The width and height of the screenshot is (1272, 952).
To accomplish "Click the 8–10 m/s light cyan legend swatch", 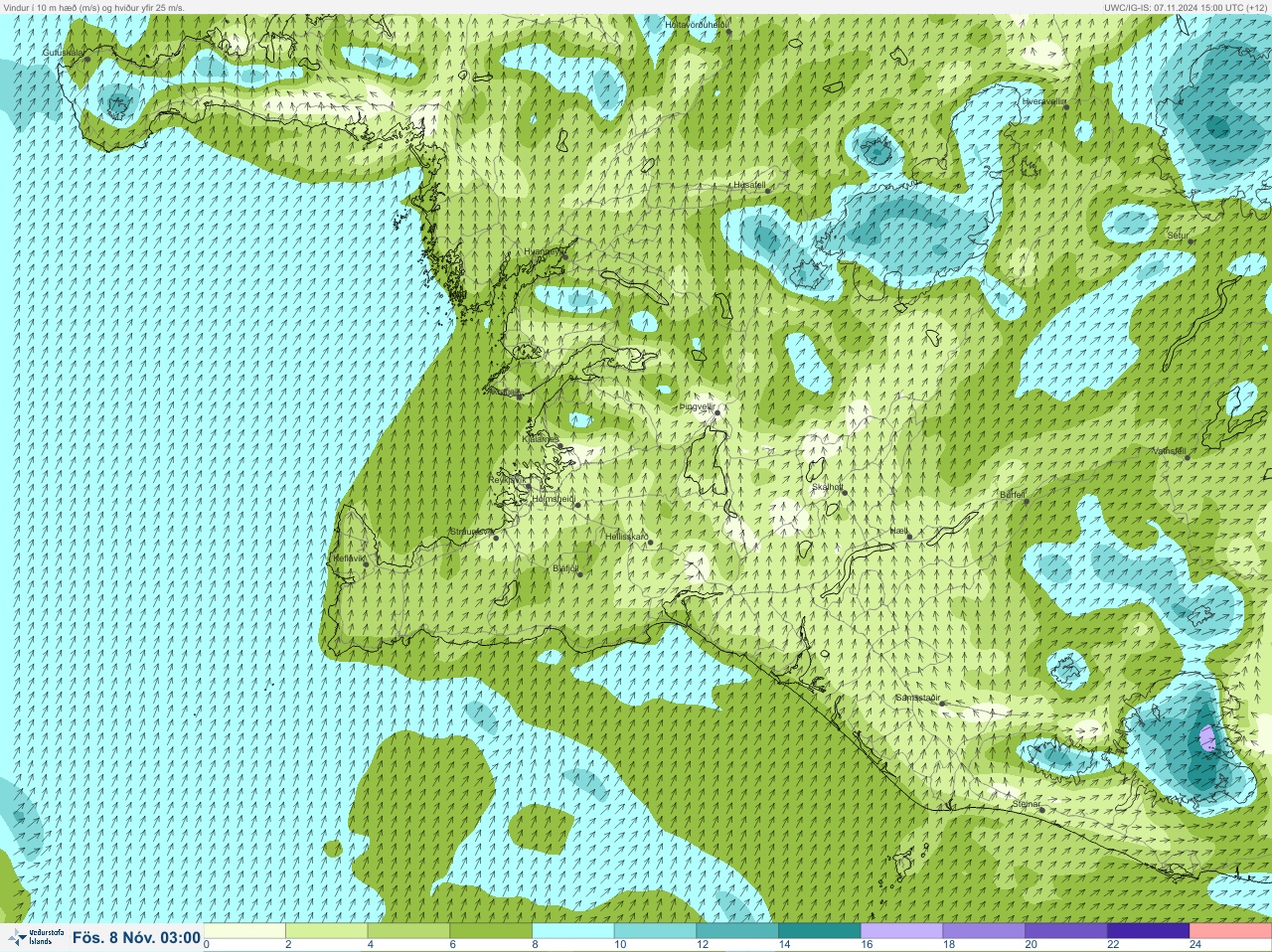I will tap(572, 931).
